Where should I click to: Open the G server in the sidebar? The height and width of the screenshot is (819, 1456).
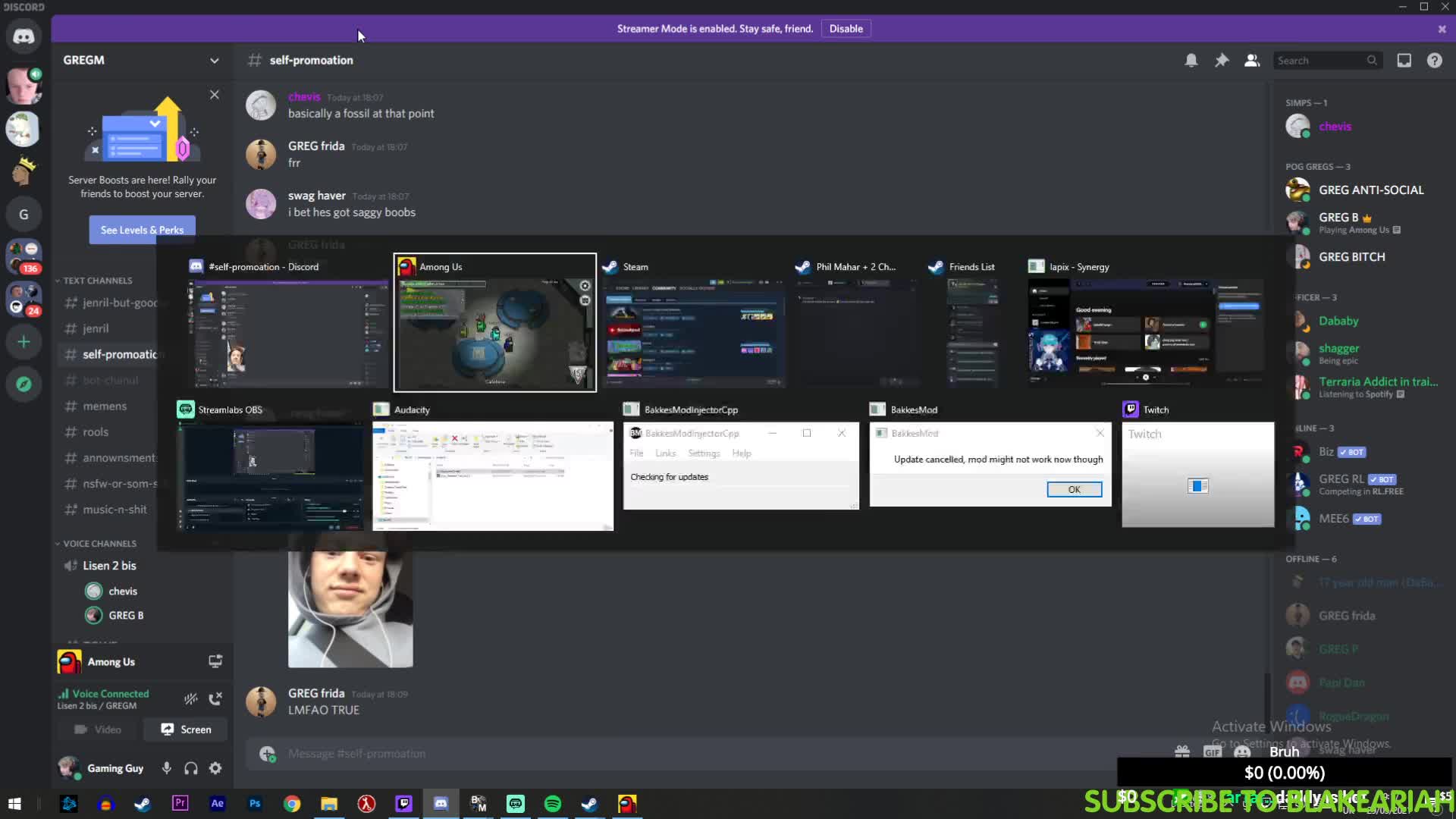click(24, 215)
